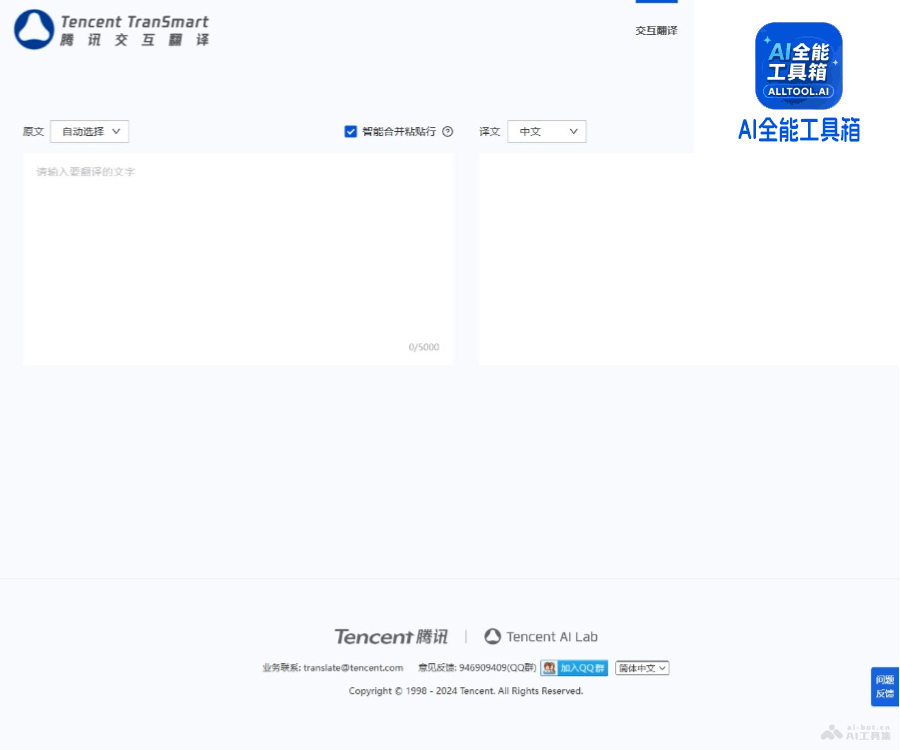This screenshot has width=900, height=750.
Task: Click the 0/5000 character counter
Action: coord(424,347)
